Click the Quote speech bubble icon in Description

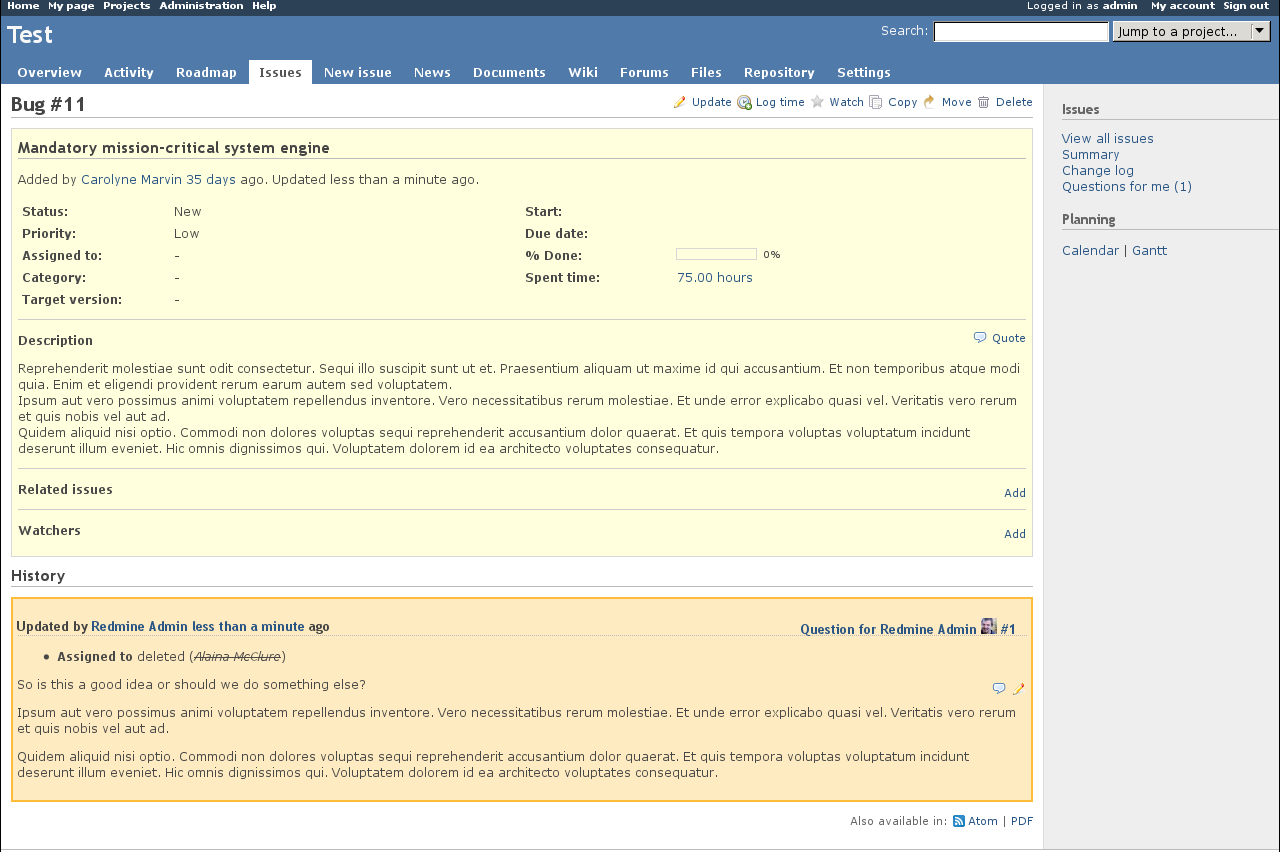[980, 338]
